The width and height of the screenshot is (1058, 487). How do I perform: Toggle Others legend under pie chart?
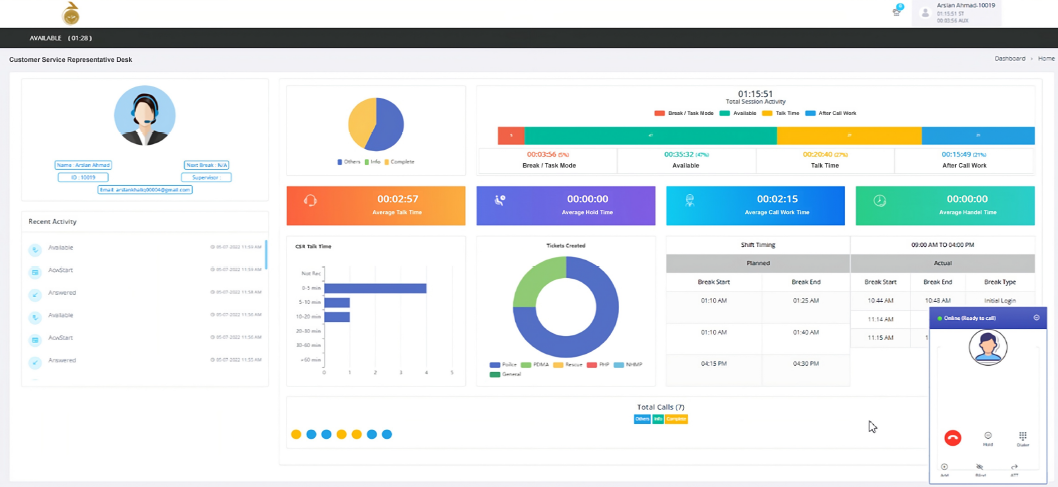point(351,162)
